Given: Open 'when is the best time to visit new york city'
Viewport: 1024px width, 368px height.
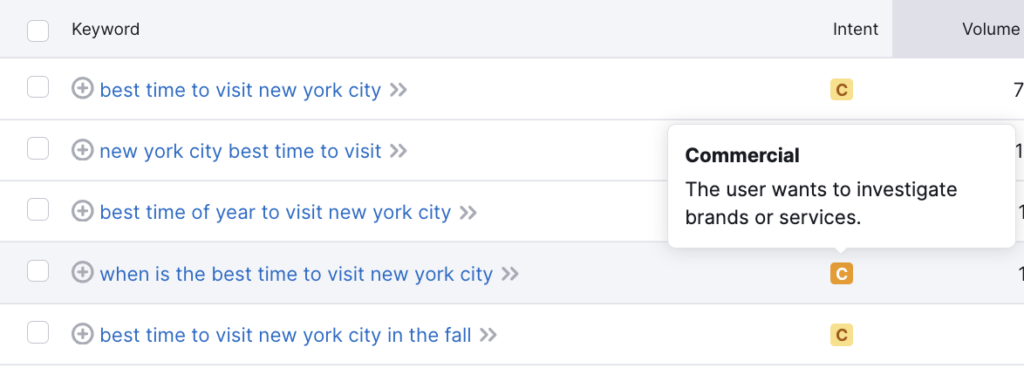Looking at the screenshot, I should 296,274.
